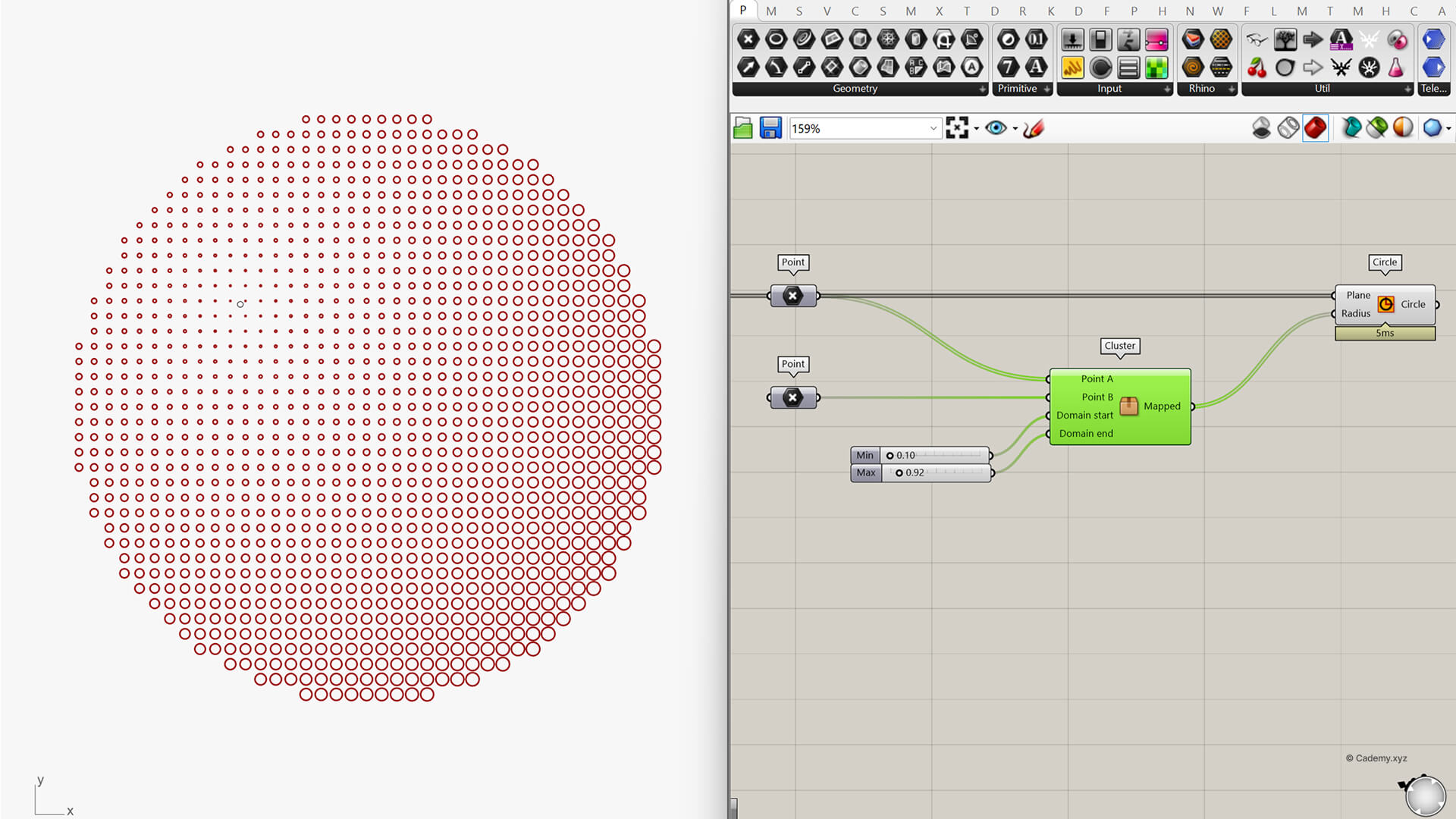Open a Grasshopper file with green folder icon
Image resolution: width=1456 pixels, height=819 pixels.
tap(743, 128)
